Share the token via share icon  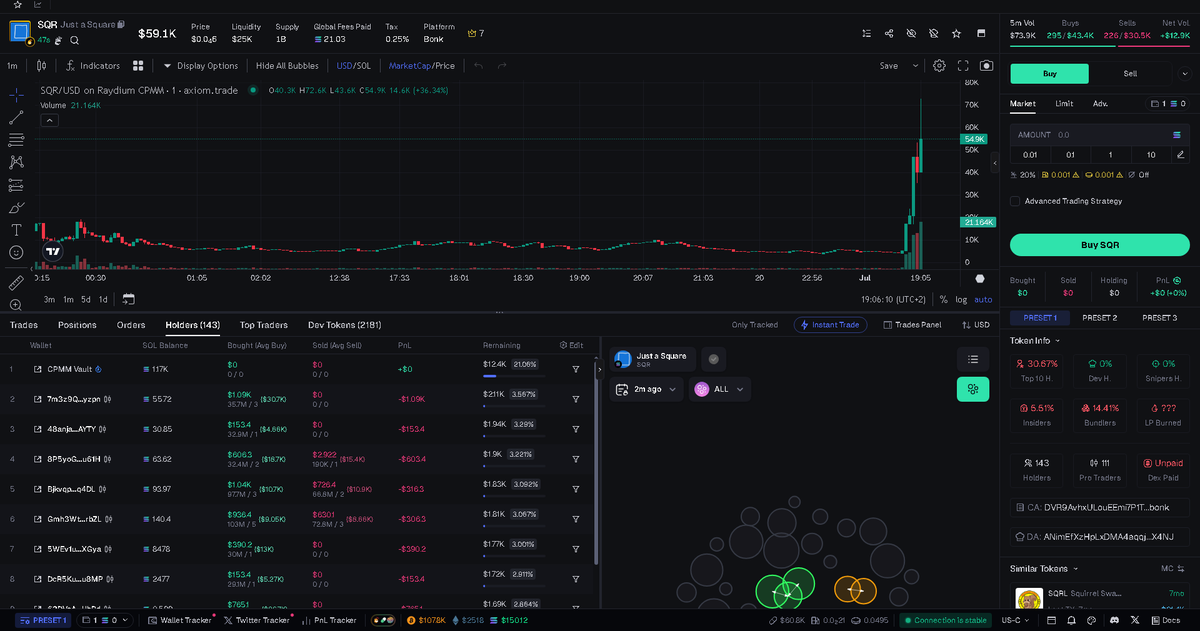coord(890,33)
